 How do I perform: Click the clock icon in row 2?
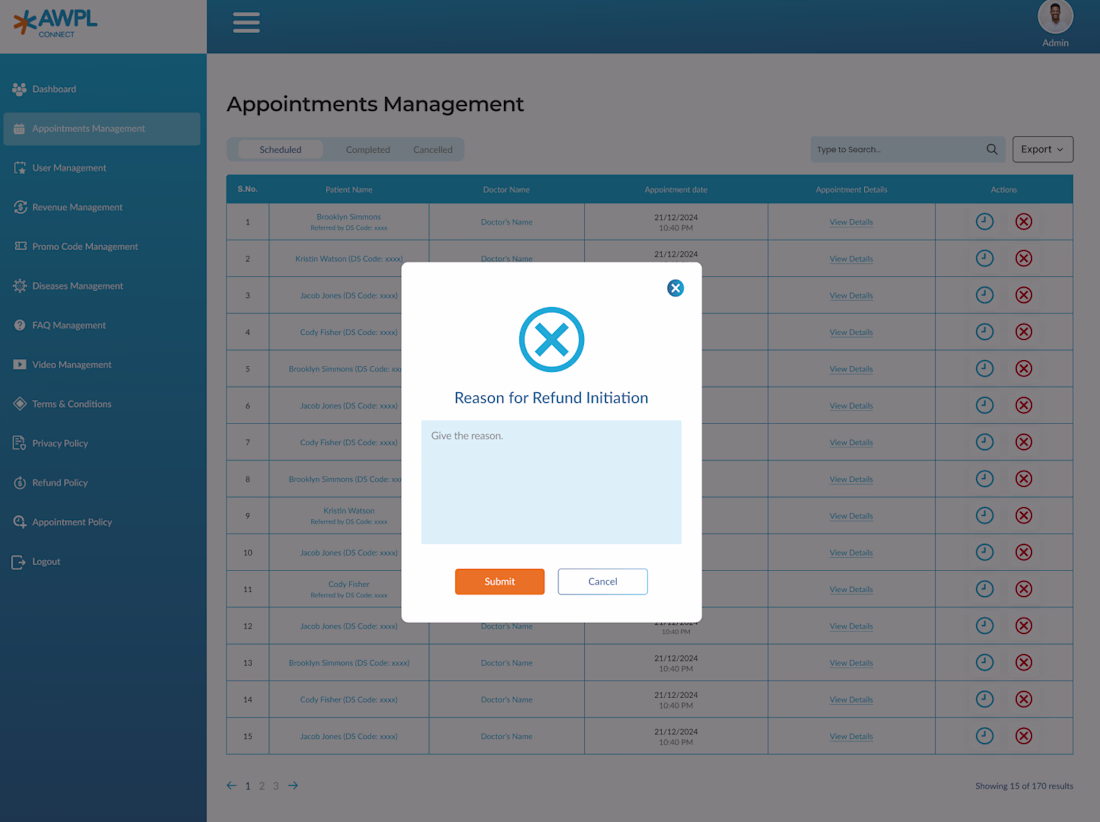click(x=984, y=258)
